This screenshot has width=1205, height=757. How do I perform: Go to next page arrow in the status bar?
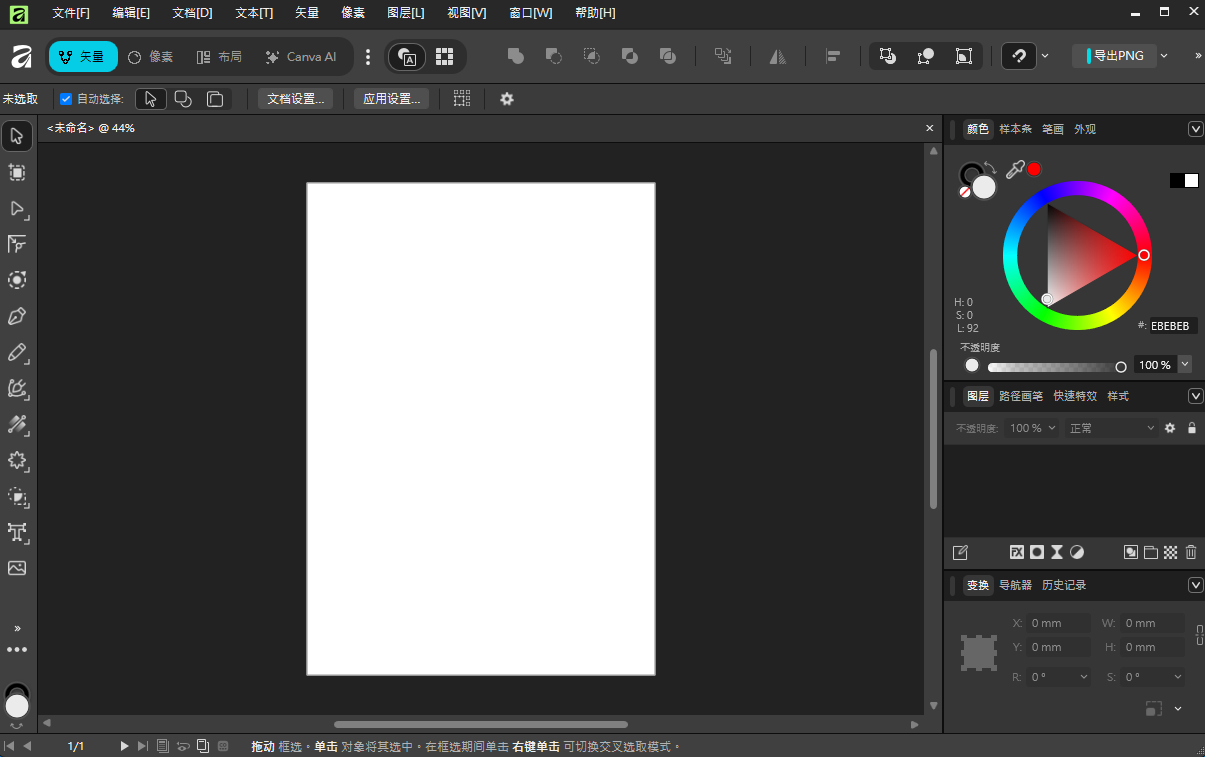125,746
